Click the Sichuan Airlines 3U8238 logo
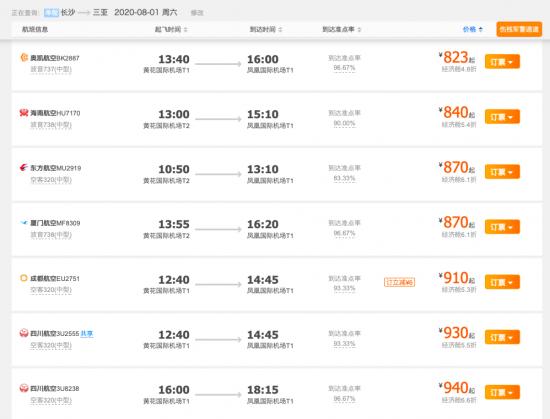Image resolution: width=550 pixels, height=419 pixels. point(24,388)
